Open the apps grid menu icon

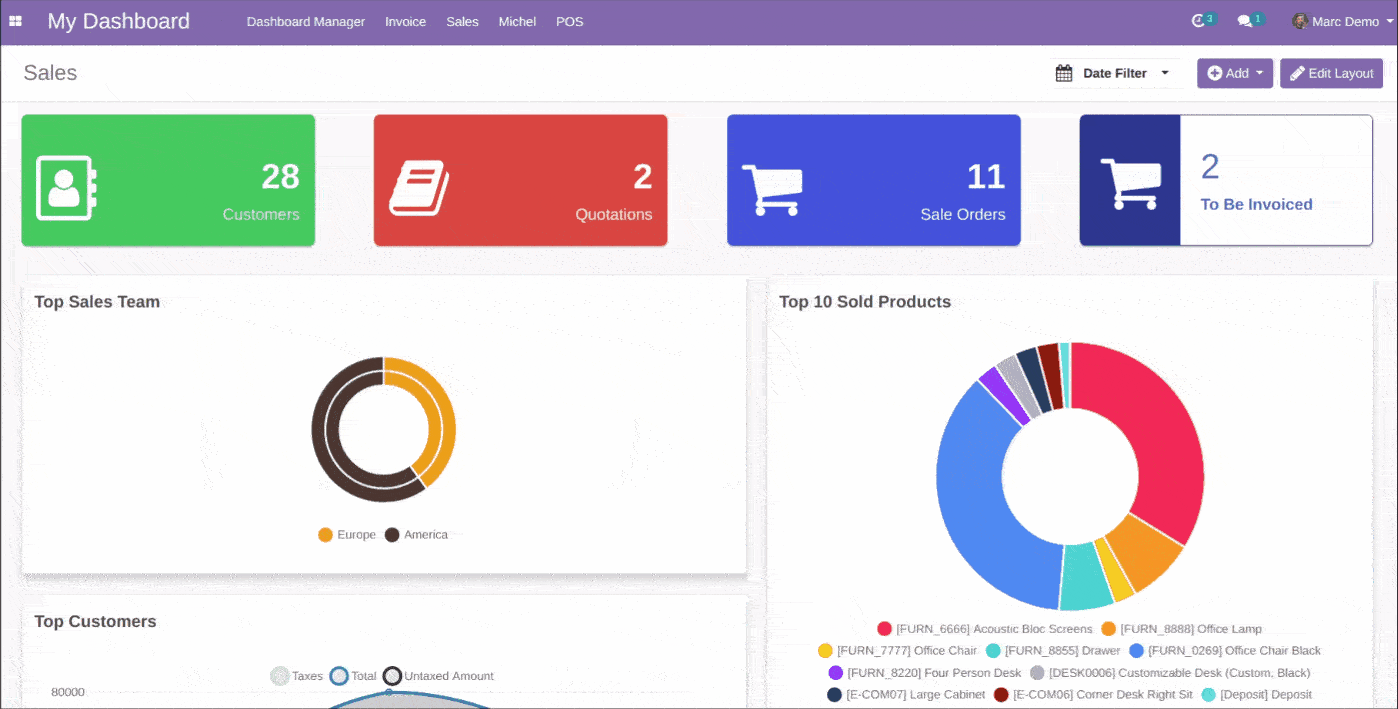[x=15, y=21]
